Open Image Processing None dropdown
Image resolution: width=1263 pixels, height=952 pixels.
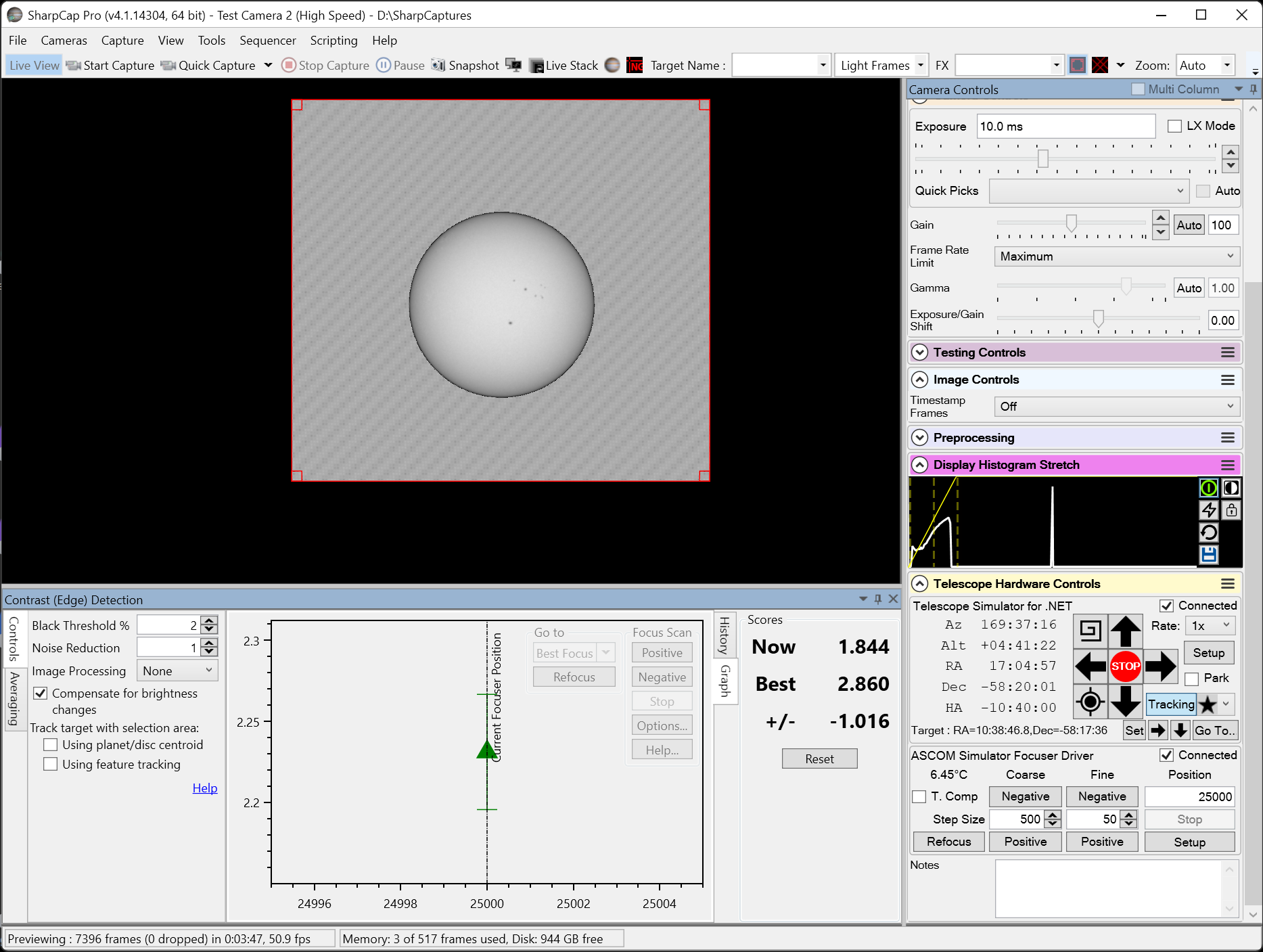pyautogui.click(x=177, y=671)
